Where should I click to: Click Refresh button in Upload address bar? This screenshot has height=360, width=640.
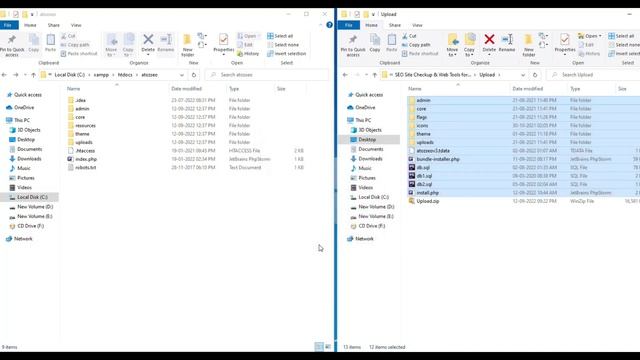click(x=535, y=75)
